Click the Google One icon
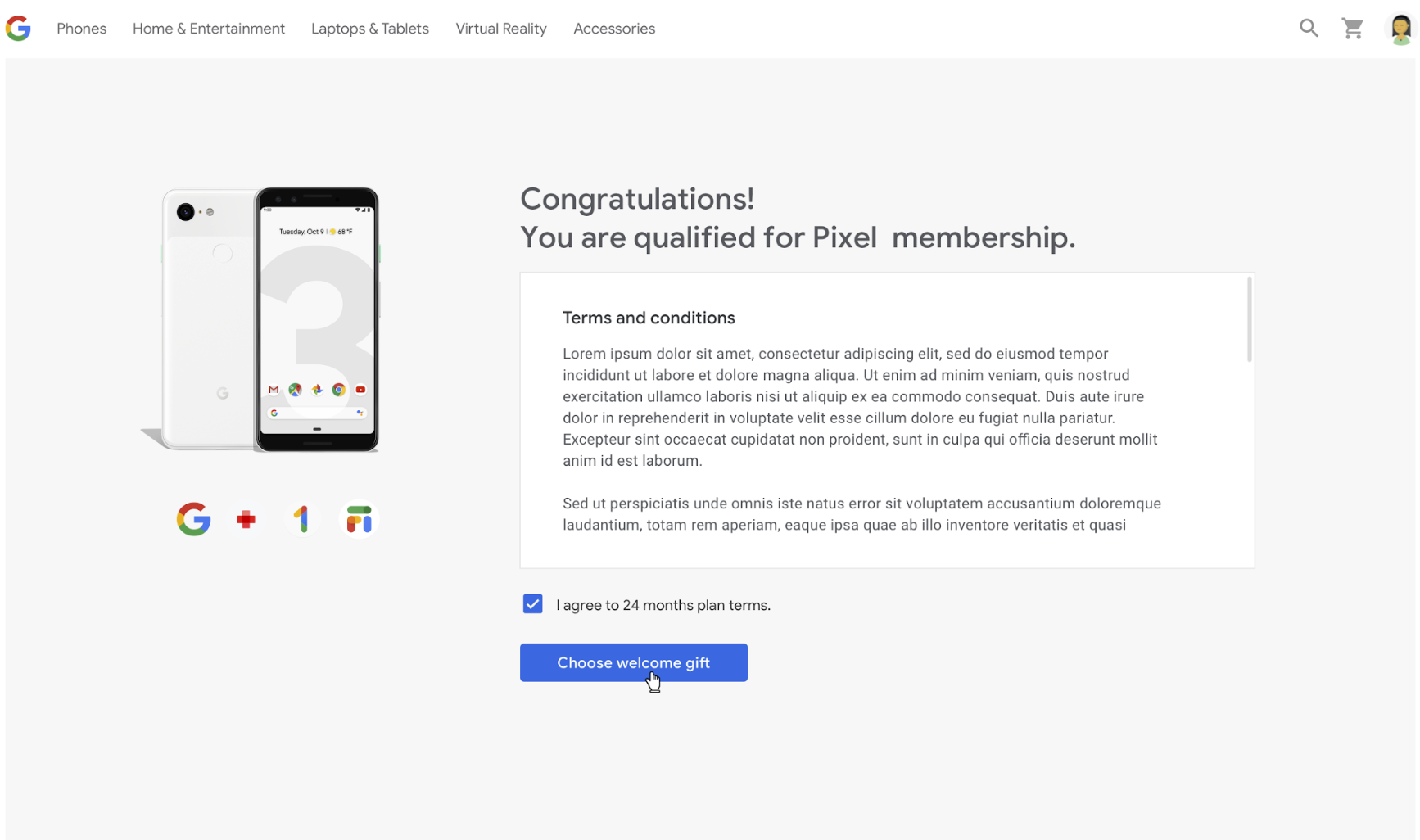 [303, 519]
